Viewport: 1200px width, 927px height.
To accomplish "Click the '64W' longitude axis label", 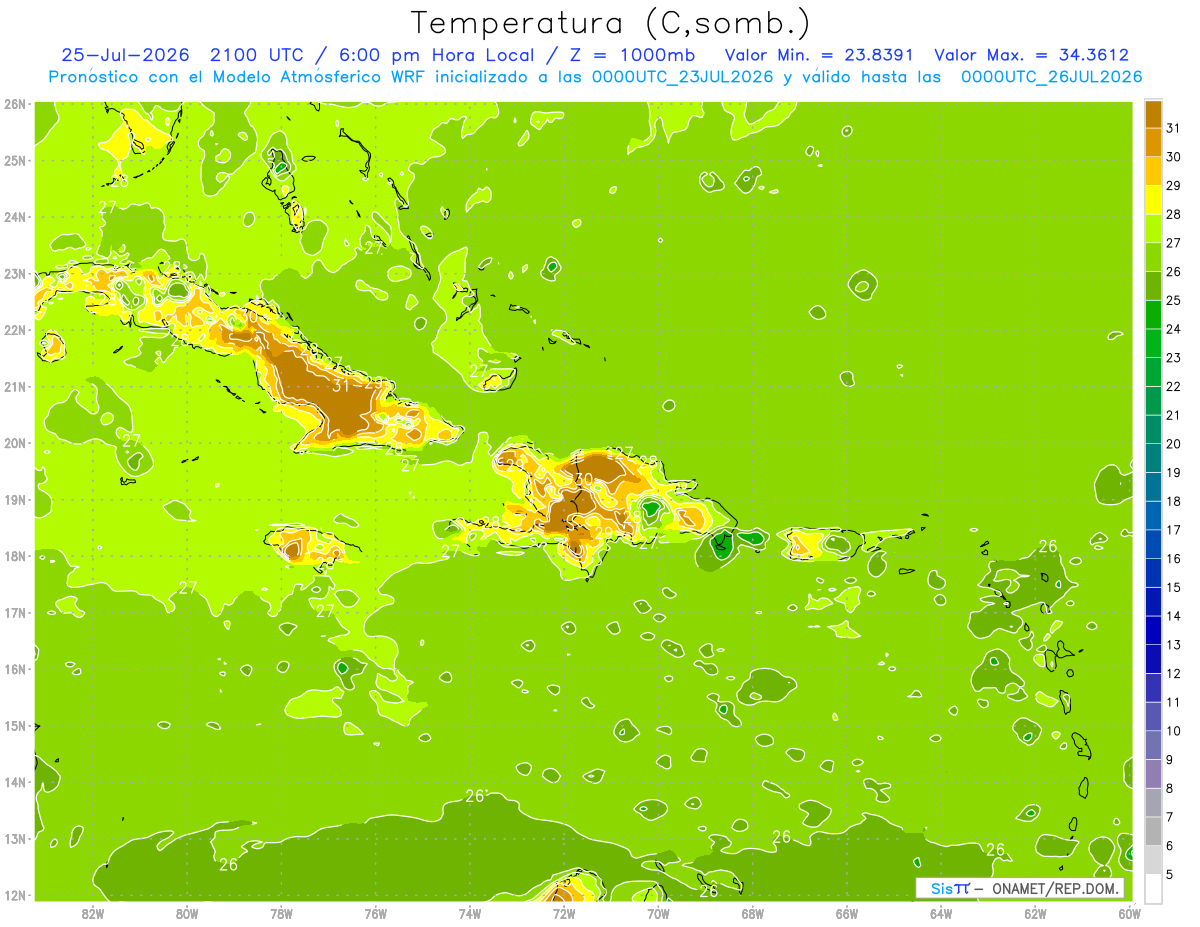I will click(x=941, y=912).
